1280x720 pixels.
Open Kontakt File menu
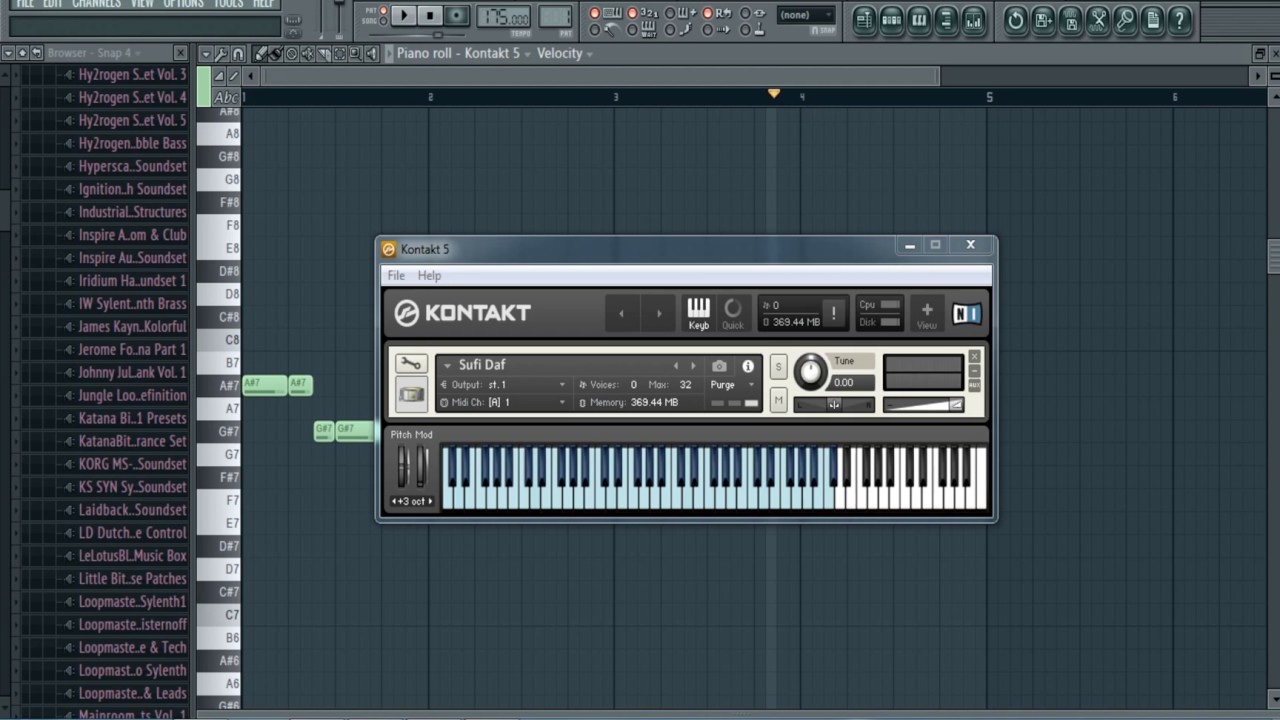point(396,275)
